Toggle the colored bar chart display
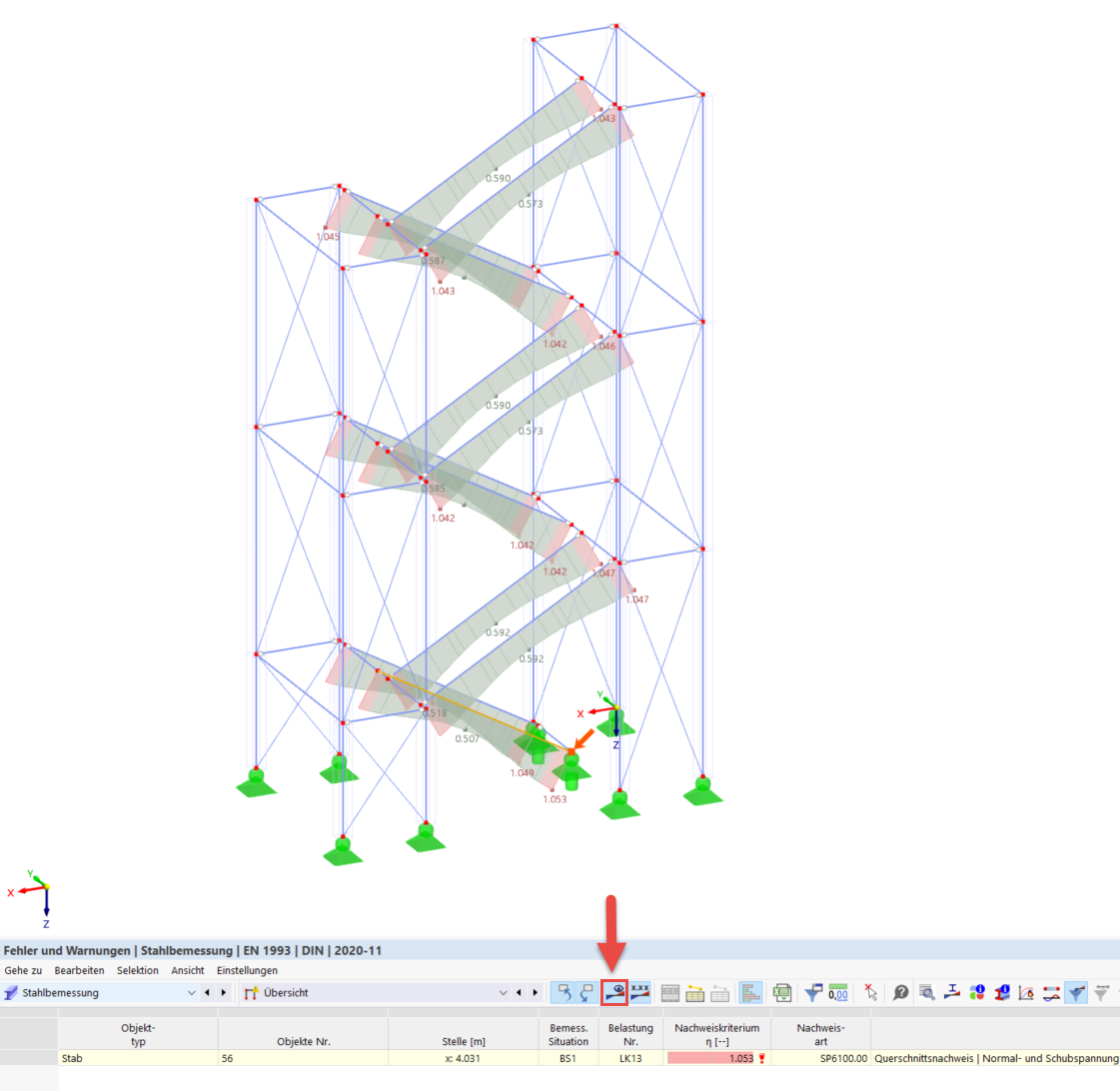The width and height of the screenshot is (1120, 1091). click(x=750, y=992)
